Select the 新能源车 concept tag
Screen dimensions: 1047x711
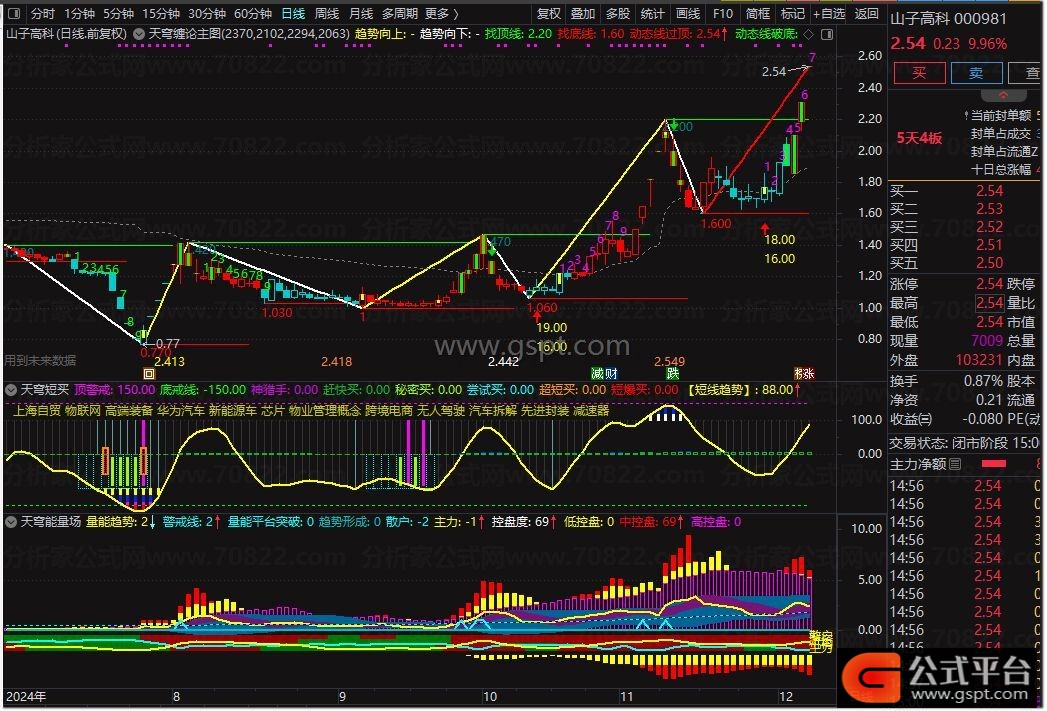[232, 411]
